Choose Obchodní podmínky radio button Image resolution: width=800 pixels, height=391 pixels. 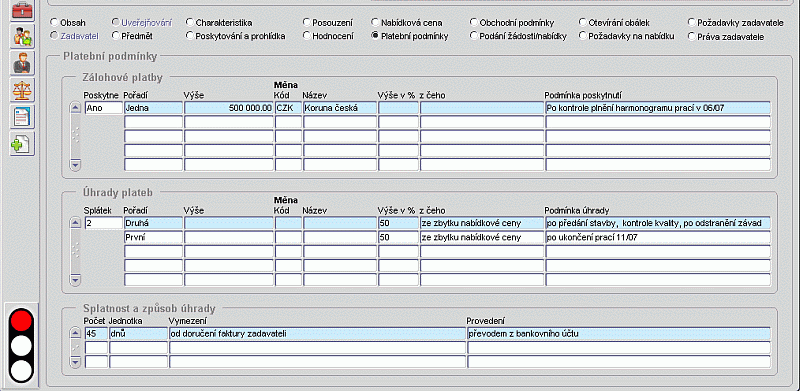473,23
